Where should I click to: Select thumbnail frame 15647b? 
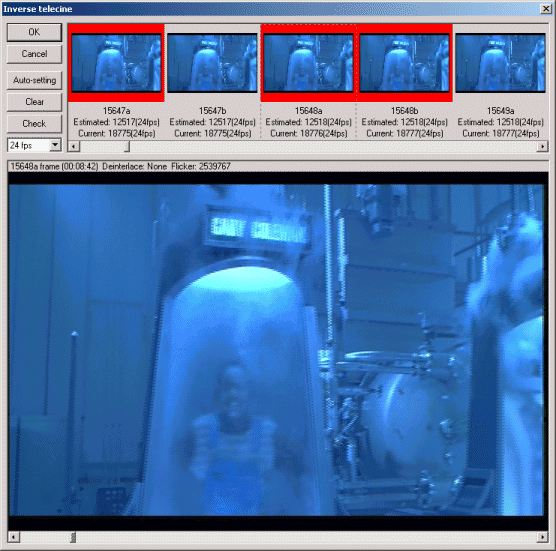pos(212,63)
